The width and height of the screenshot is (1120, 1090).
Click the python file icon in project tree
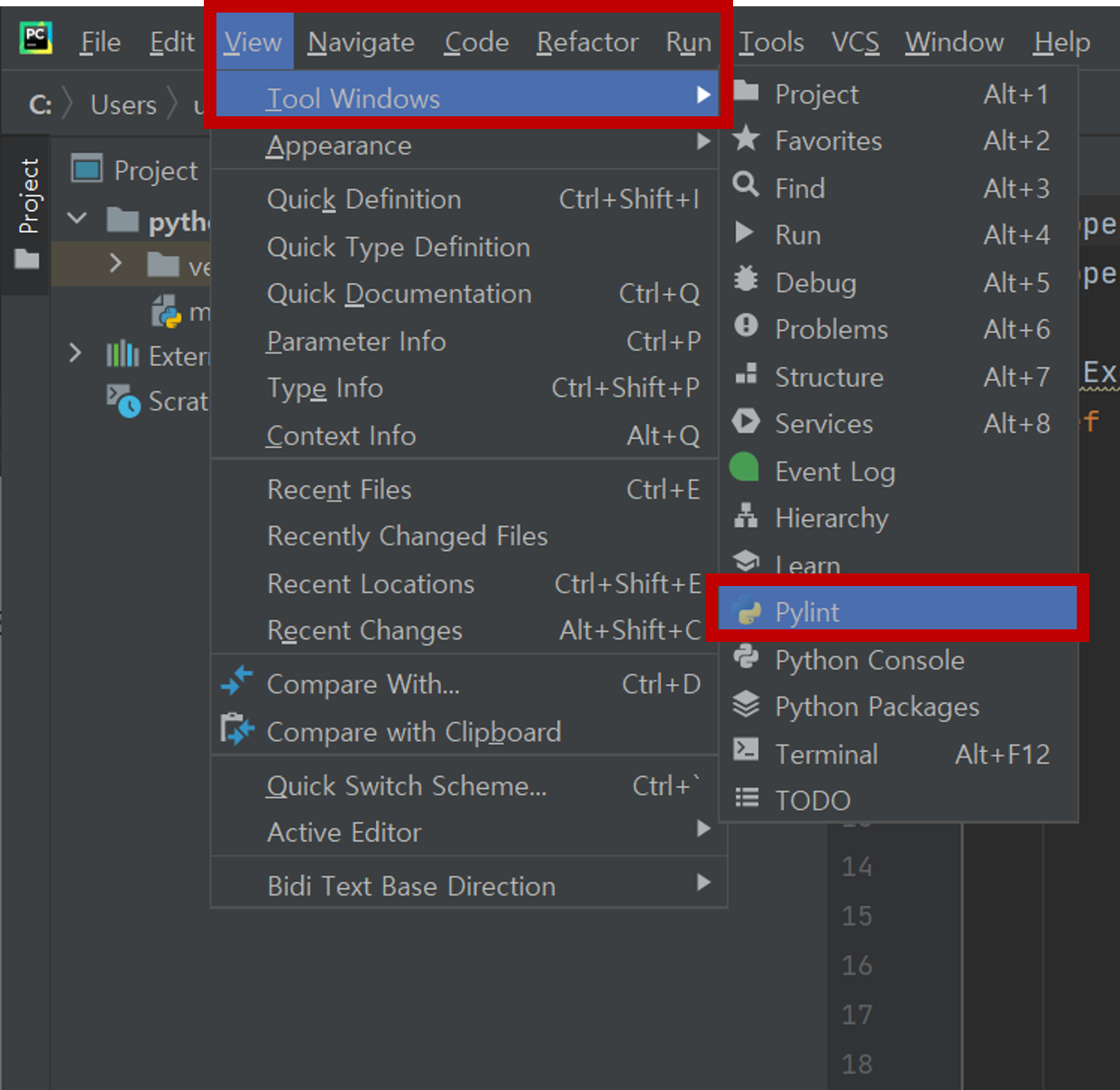click(x=167, y=311)
